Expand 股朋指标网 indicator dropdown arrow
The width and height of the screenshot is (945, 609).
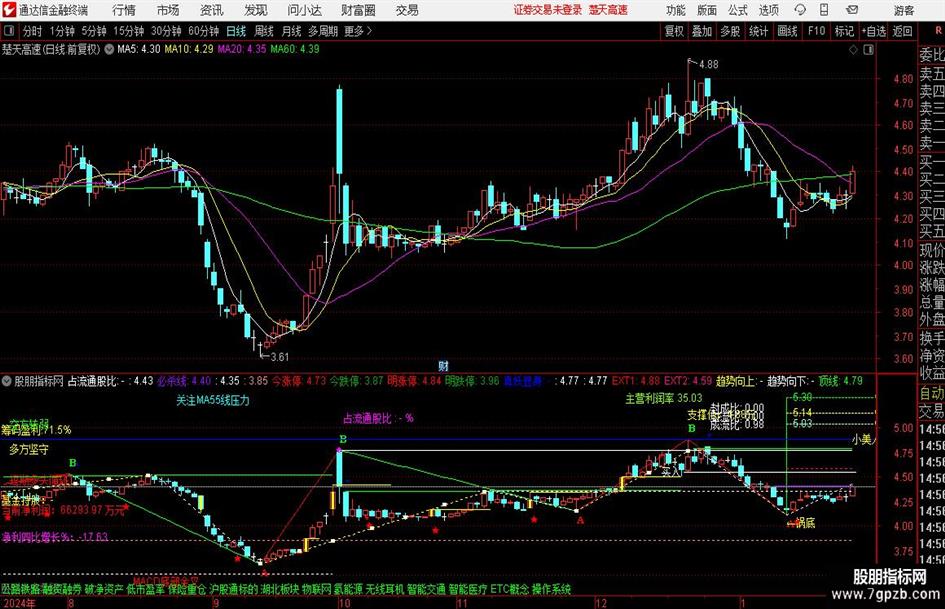point(7,381)
